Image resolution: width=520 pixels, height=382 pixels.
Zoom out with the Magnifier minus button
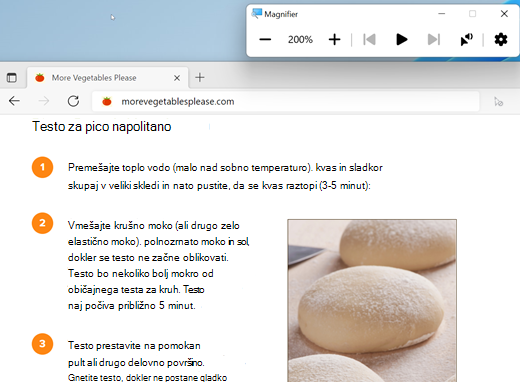click(x=265, y=40)
